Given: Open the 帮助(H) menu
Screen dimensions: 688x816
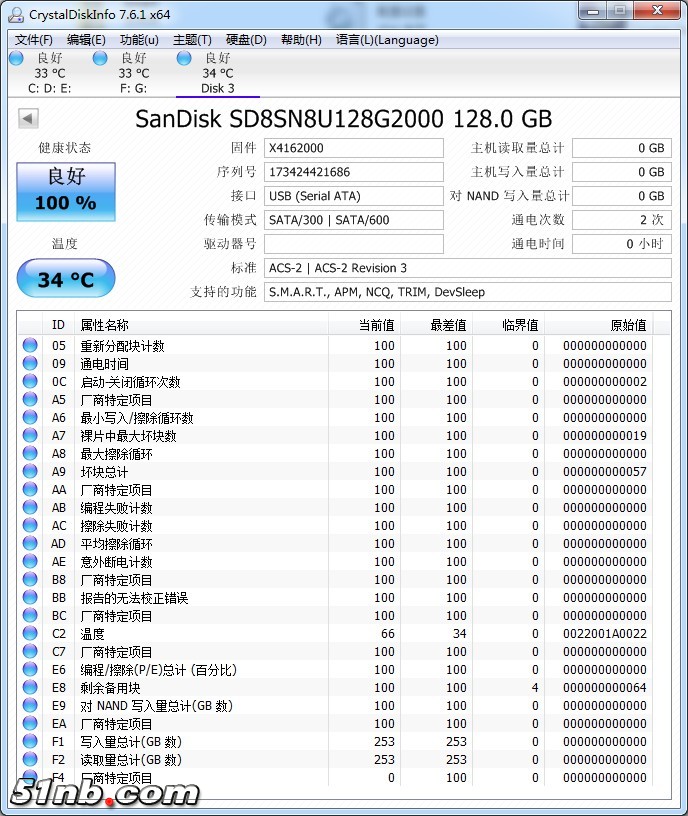Looking at the screenshot, I should tap(301, 40).
